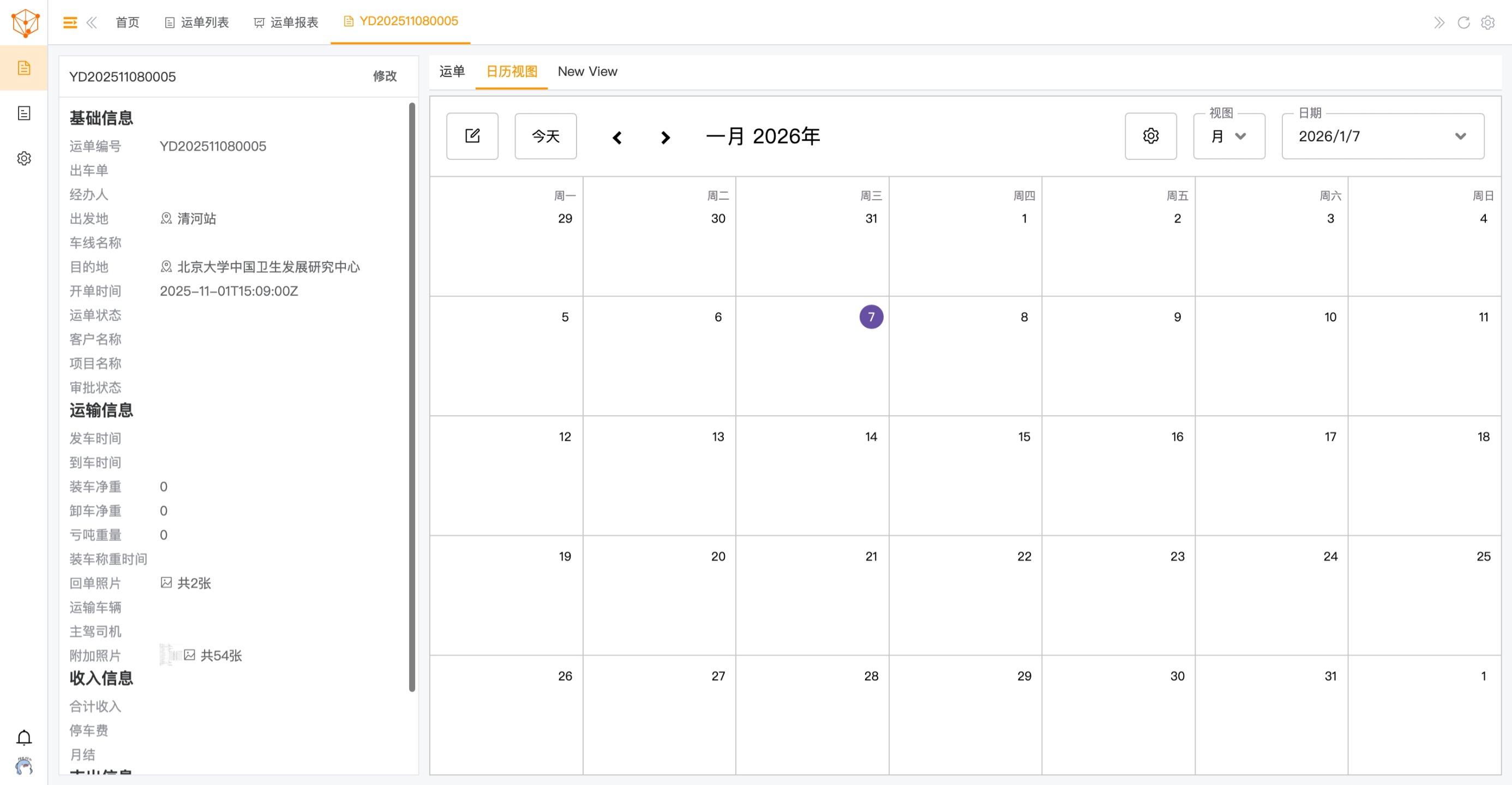Click the refresh icon in top bar

[1463, 22]
